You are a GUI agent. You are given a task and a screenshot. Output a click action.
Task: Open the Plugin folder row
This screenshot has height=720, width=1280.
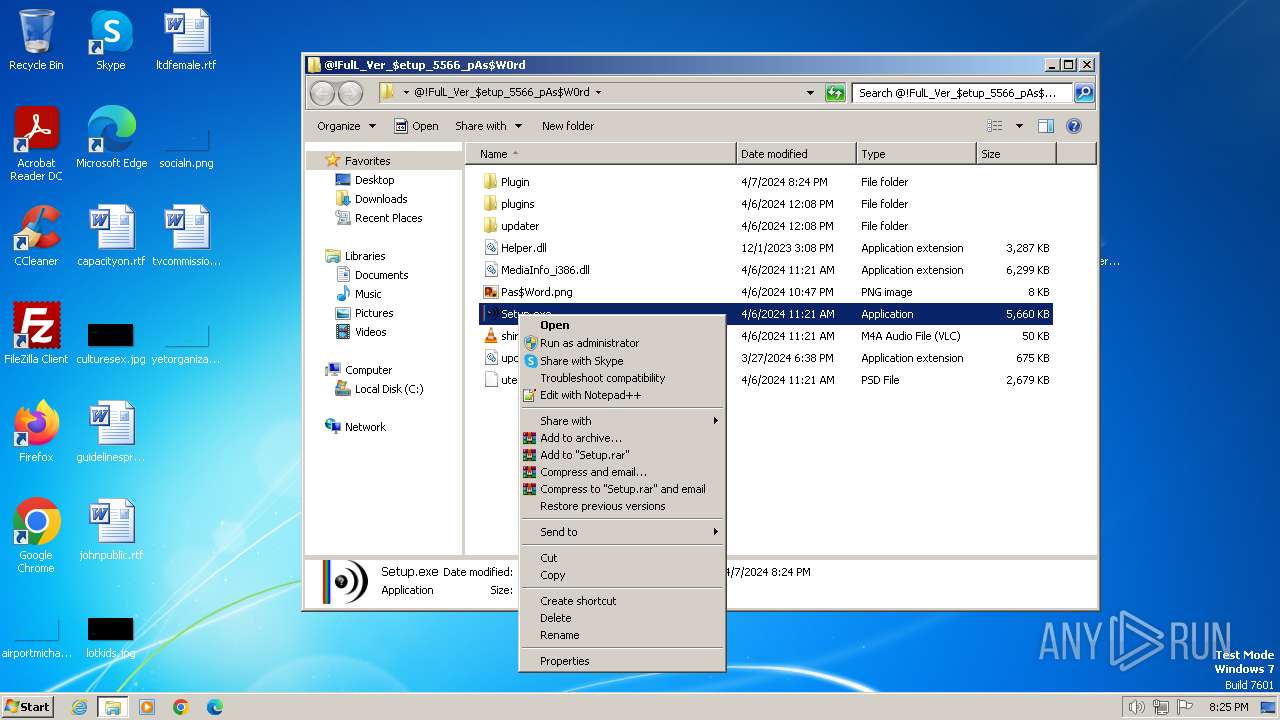[x=766, y=182]
